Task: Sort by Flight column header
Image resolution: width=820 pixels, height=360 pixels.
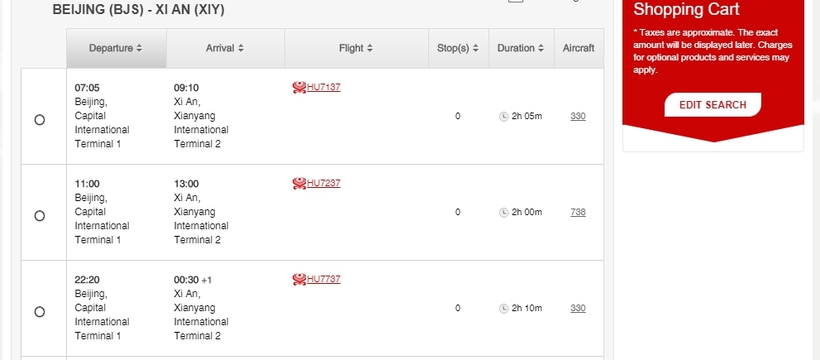Action: click(x=356, y=48)
